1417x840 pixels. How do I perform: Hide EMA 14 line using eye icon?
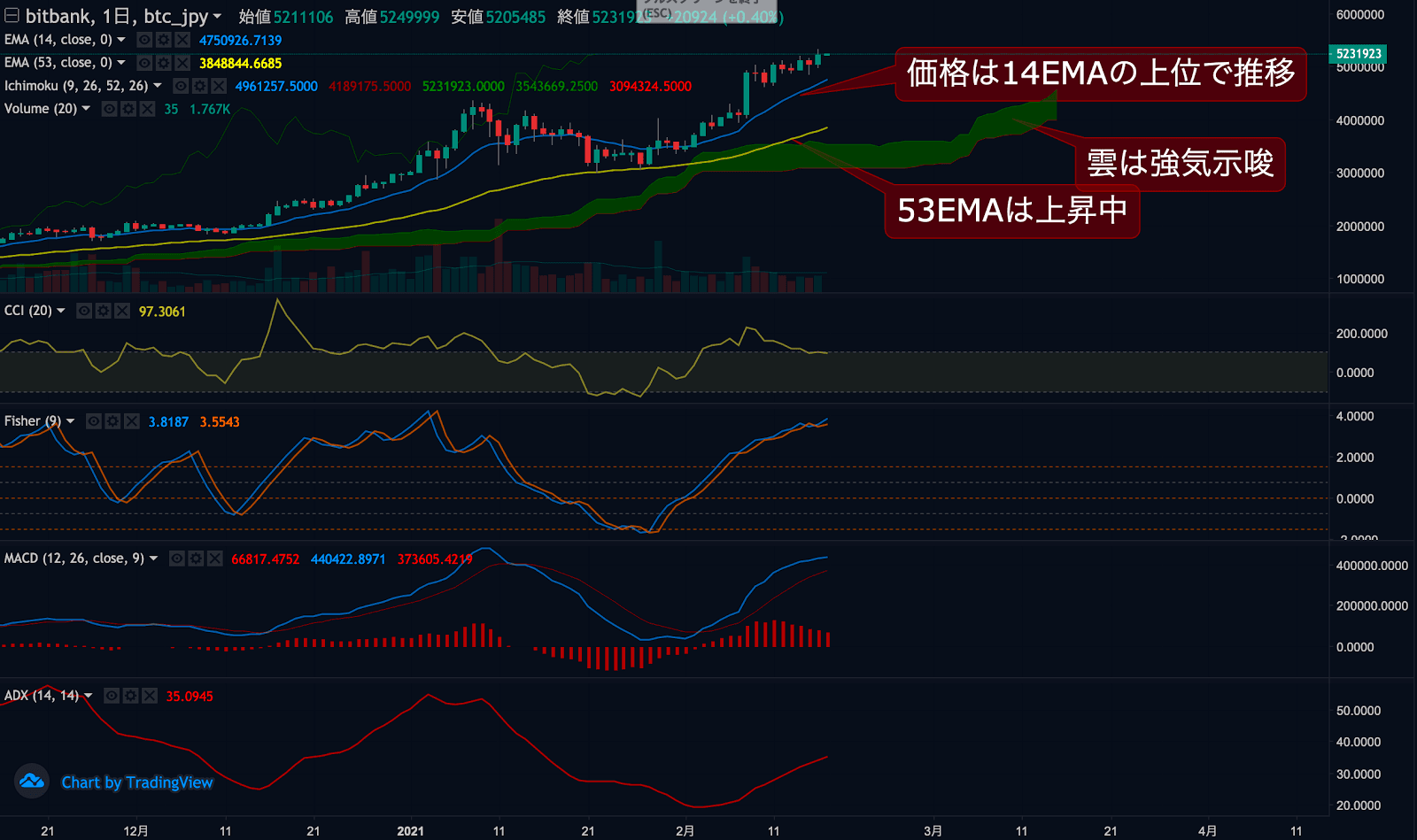[x=144, y=40]
